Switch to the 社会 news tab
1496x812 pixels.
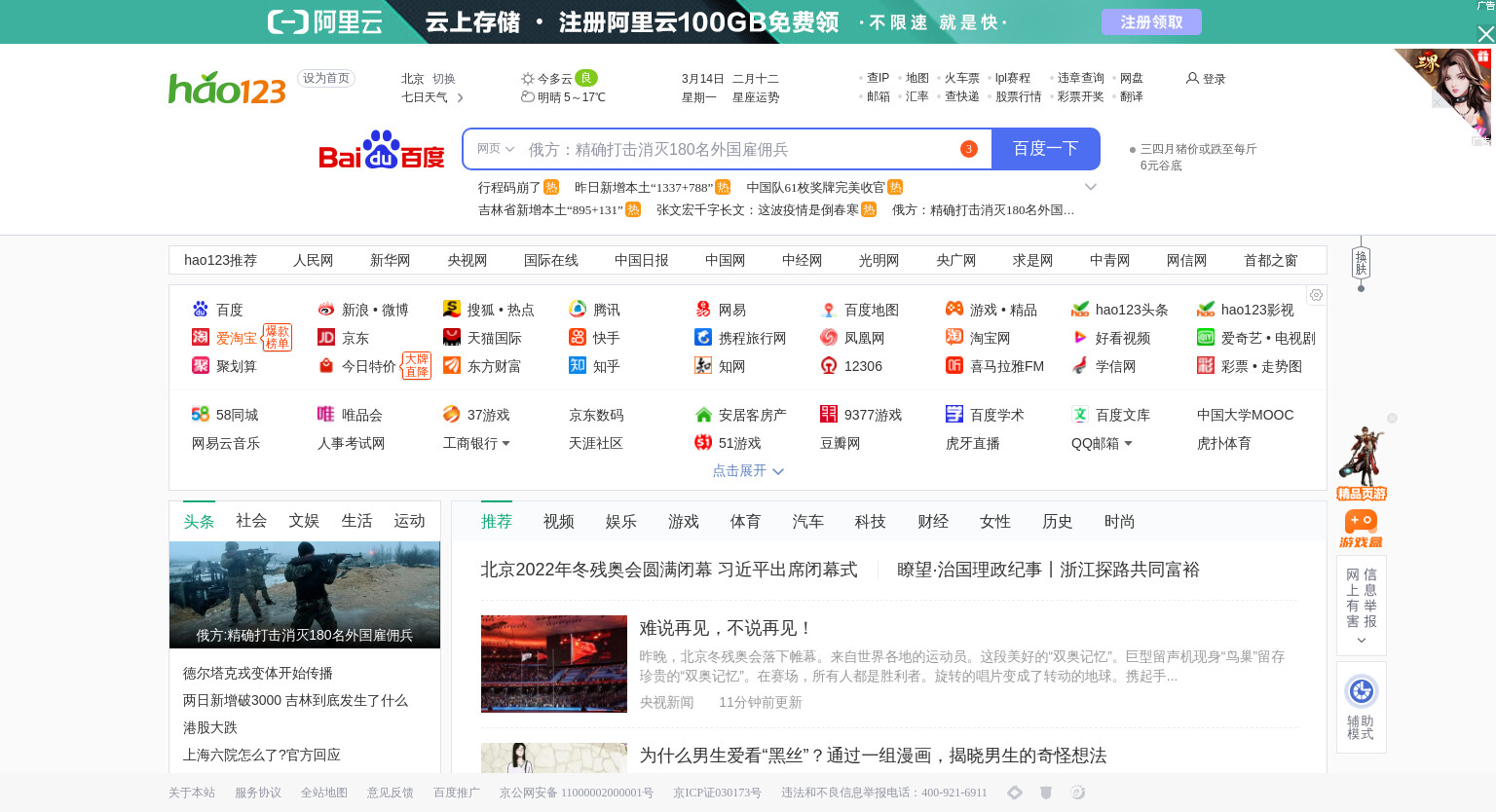click(251, 521)
